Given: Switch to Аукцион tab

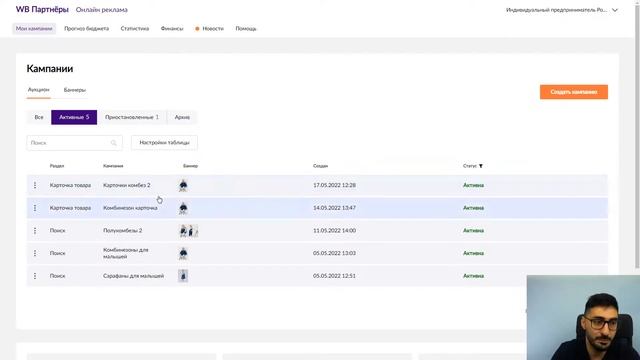Looking at the screenshot, I should click(x=38, y=90).
